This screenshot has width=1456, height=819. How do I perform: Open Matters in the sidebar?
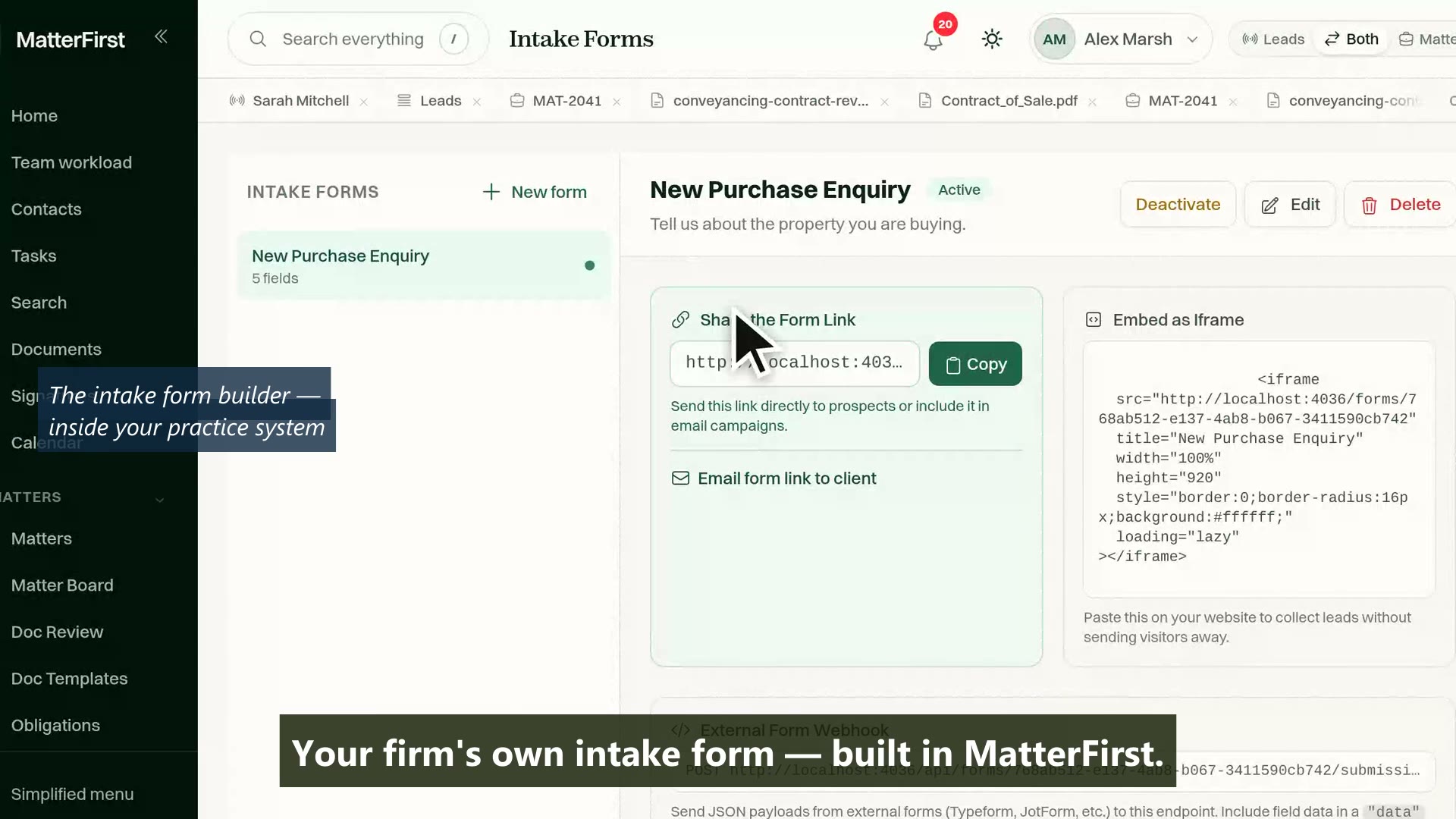[42, 538]
